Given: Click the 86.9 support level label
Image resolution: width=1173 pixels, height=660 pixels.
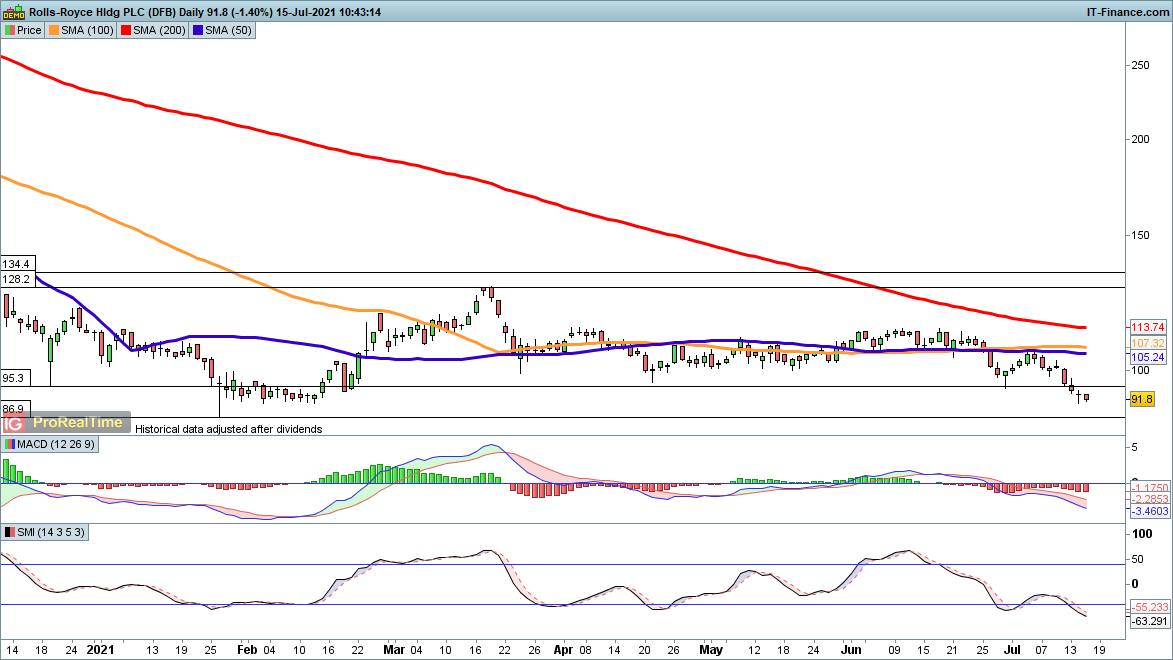Looking at the screenshot, I should pyautogui.click(x=15, y=409).
